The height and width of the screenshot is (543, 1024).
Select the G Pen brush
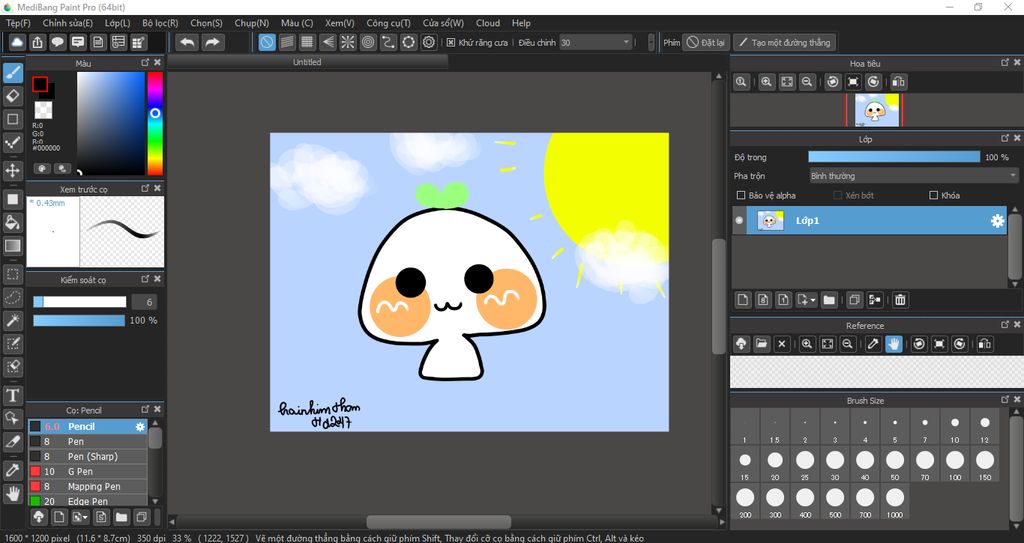click(x=80, y=471)
